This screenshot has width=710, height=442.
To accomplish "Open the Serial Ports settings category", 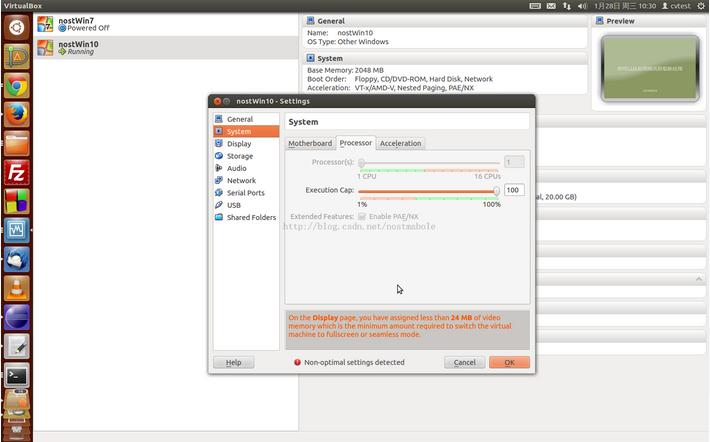I will [x=246, y=192].
